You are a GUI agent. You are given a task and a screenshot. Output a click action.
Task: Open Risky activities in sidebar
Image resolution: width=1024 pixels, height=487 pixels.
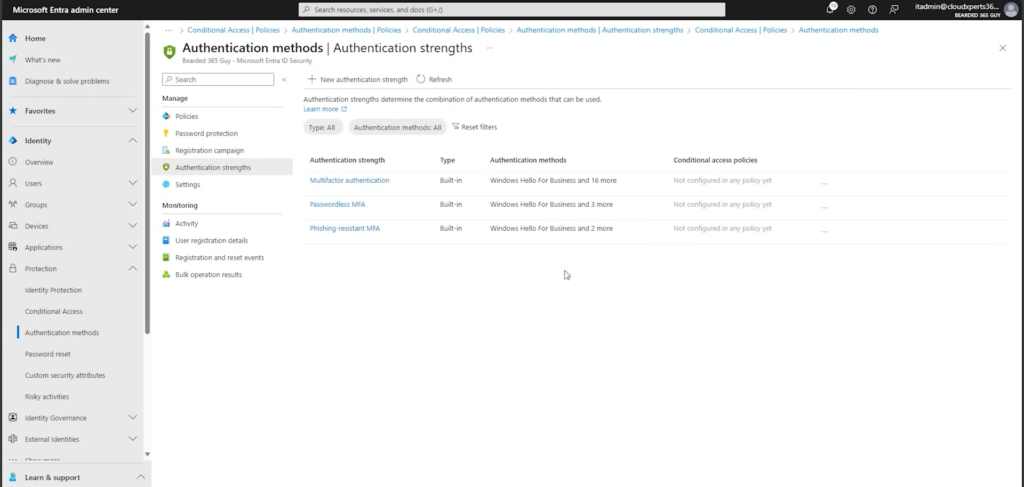47,397
